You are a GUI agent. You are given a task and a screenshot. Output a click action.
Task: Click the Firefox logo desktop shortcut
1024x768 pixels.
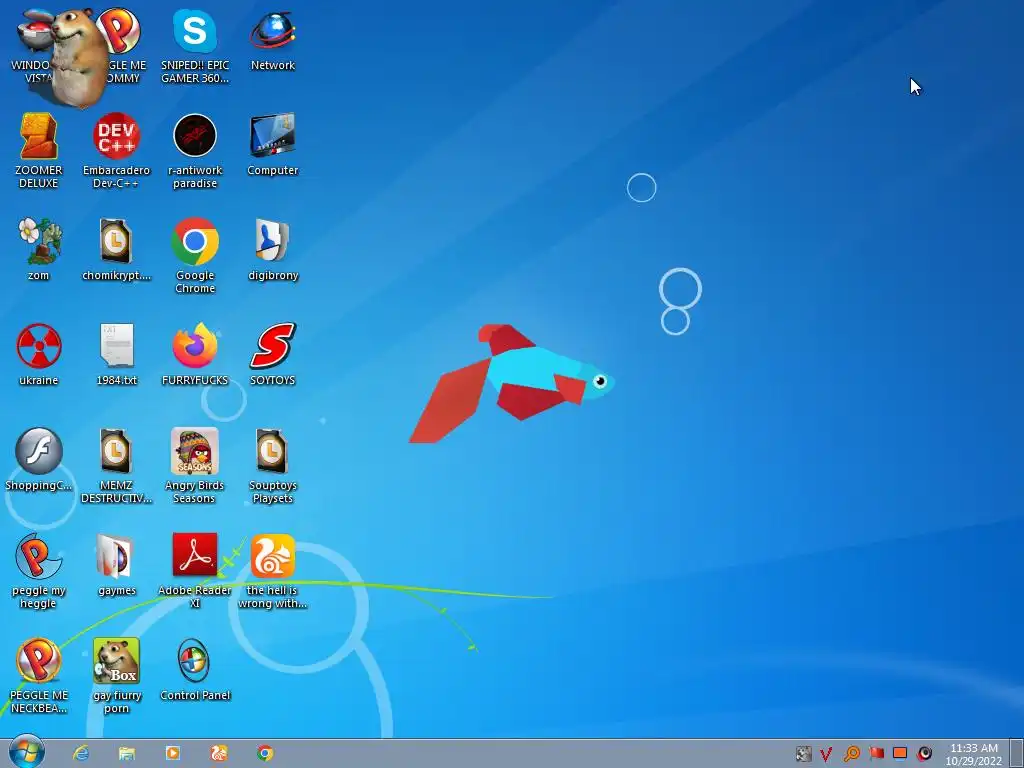(x=195, y=354)
